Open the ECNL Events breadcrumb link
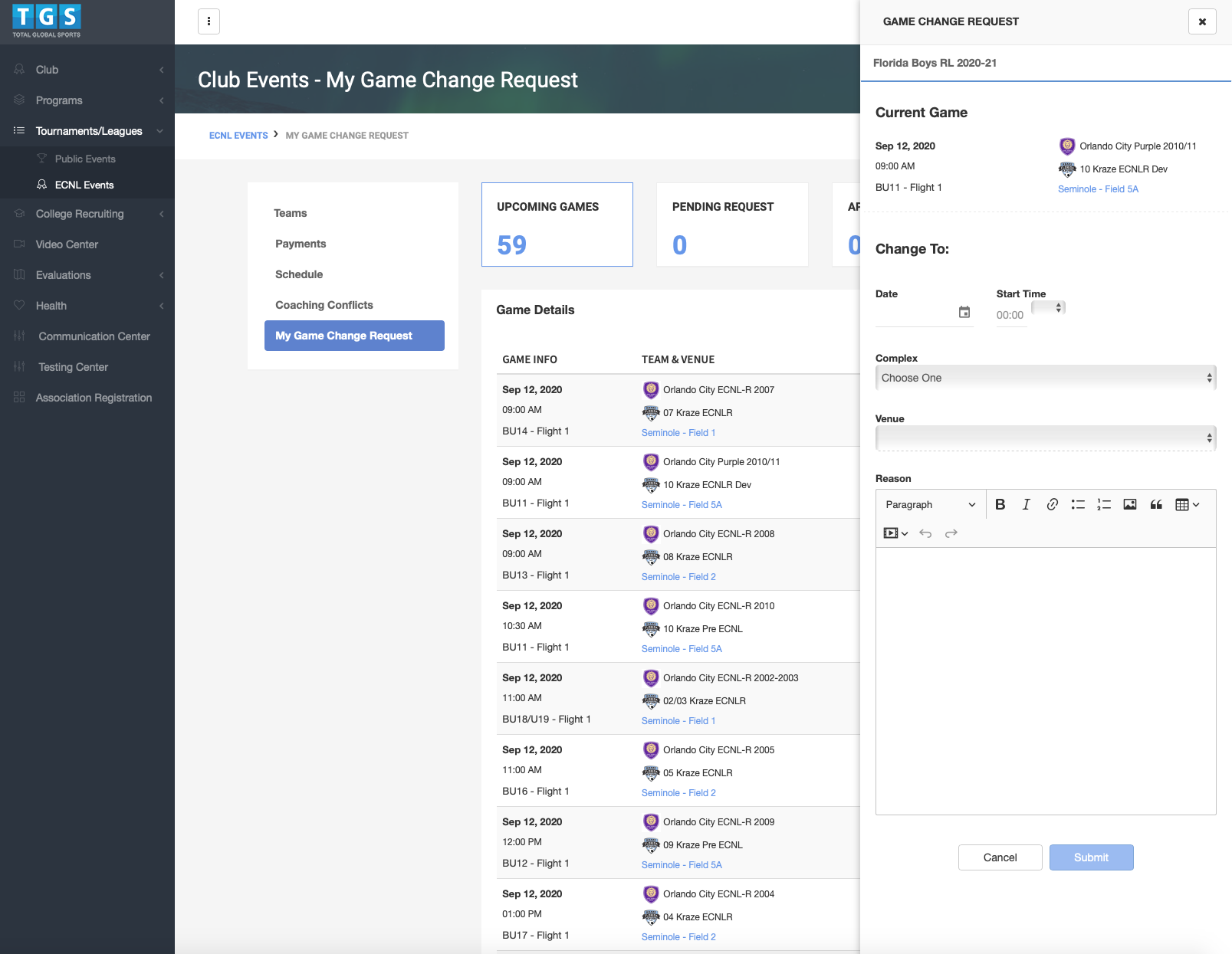The width and height of the screenshot is (1232, 954). click(238, 136)
